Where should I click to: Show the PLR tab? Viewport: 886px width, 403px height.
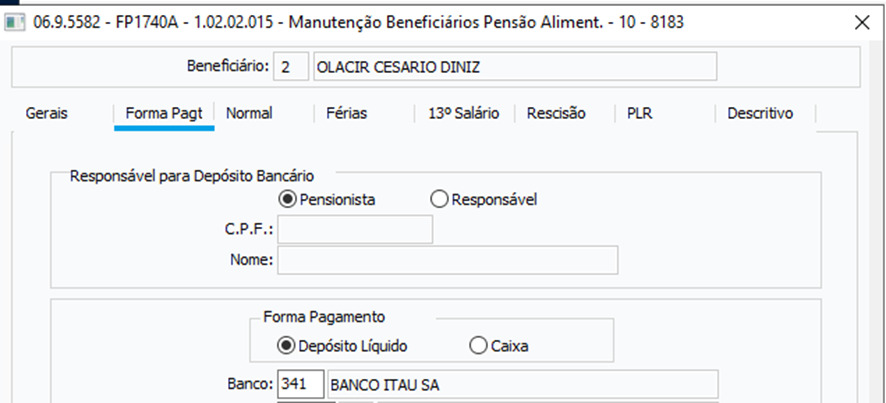640,113
